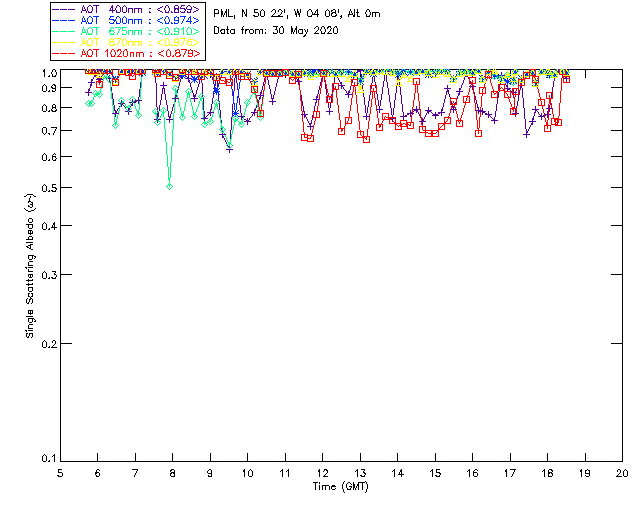The image size is (640, 512).
Task: Click the Time (GMT) axis label
Action: [x=340, y=486]
